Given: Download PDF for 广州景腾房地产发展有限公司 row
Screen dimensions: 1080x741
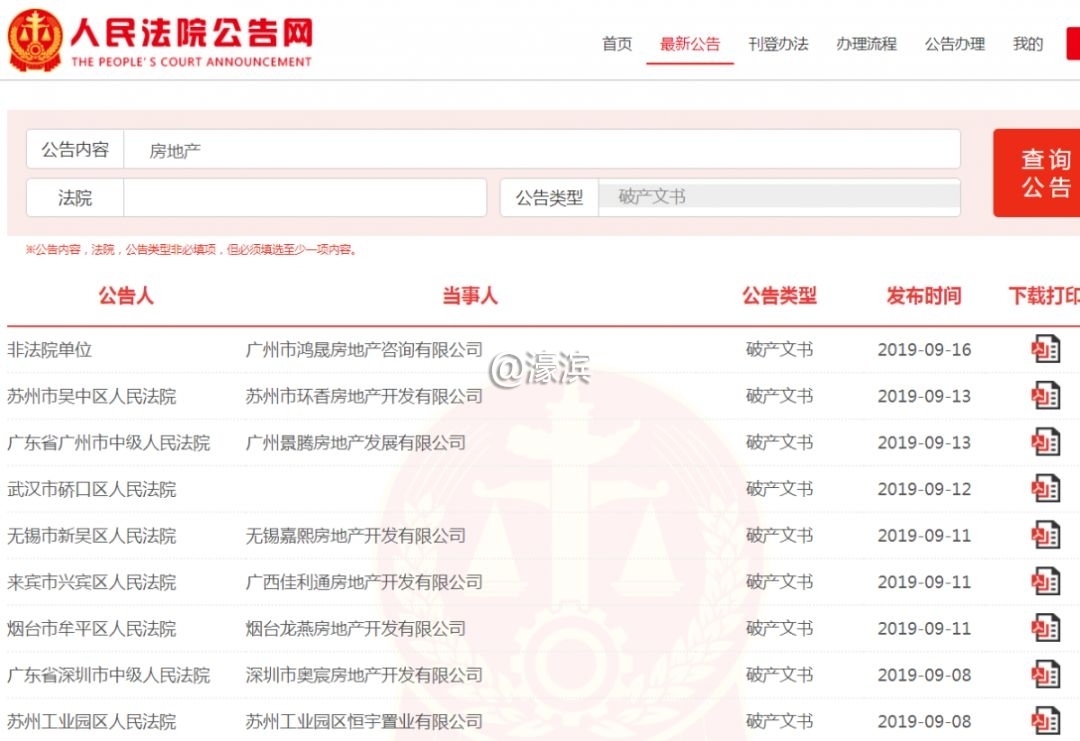Looking at the screenshot, I should pos(1045,442).
